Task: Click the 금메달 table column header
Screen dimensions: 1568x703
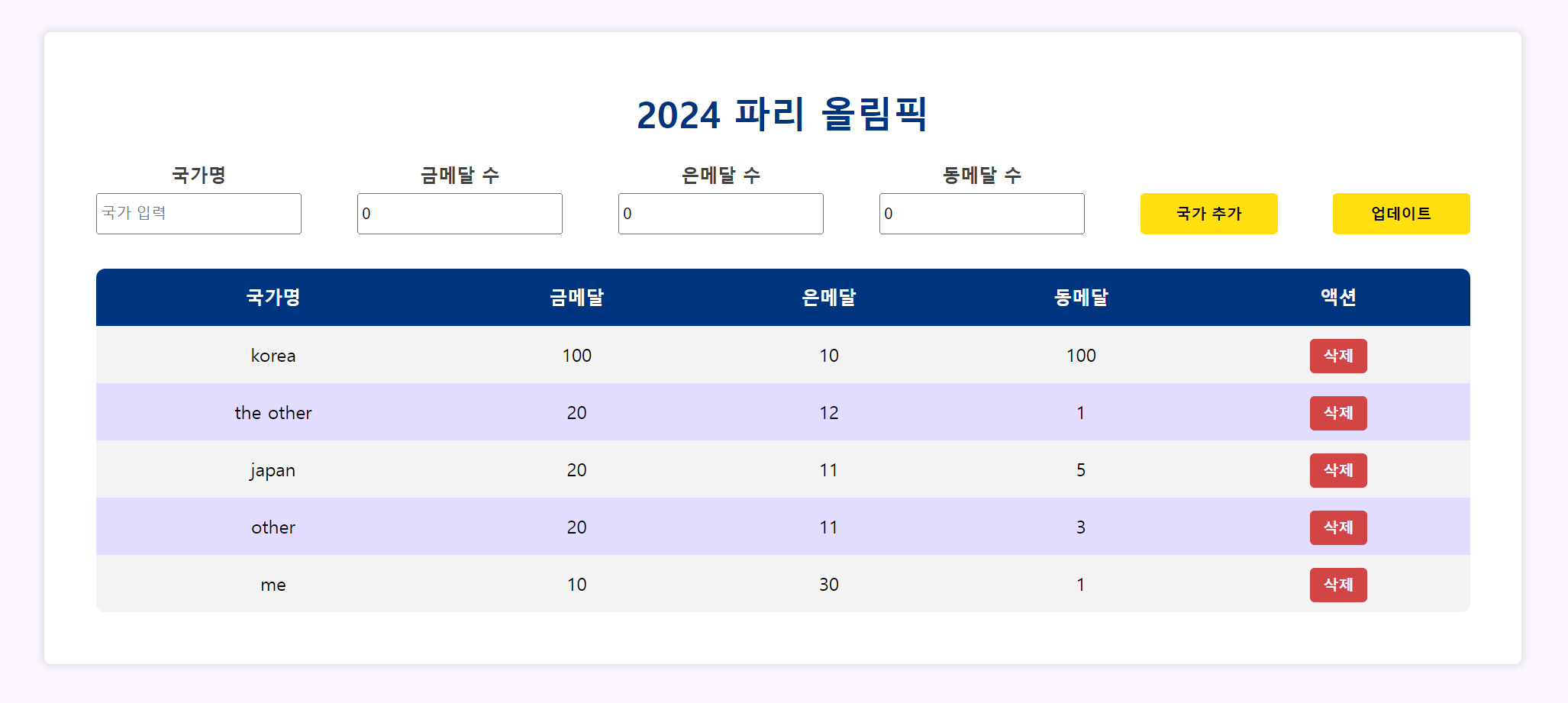Action: (577, 297)
